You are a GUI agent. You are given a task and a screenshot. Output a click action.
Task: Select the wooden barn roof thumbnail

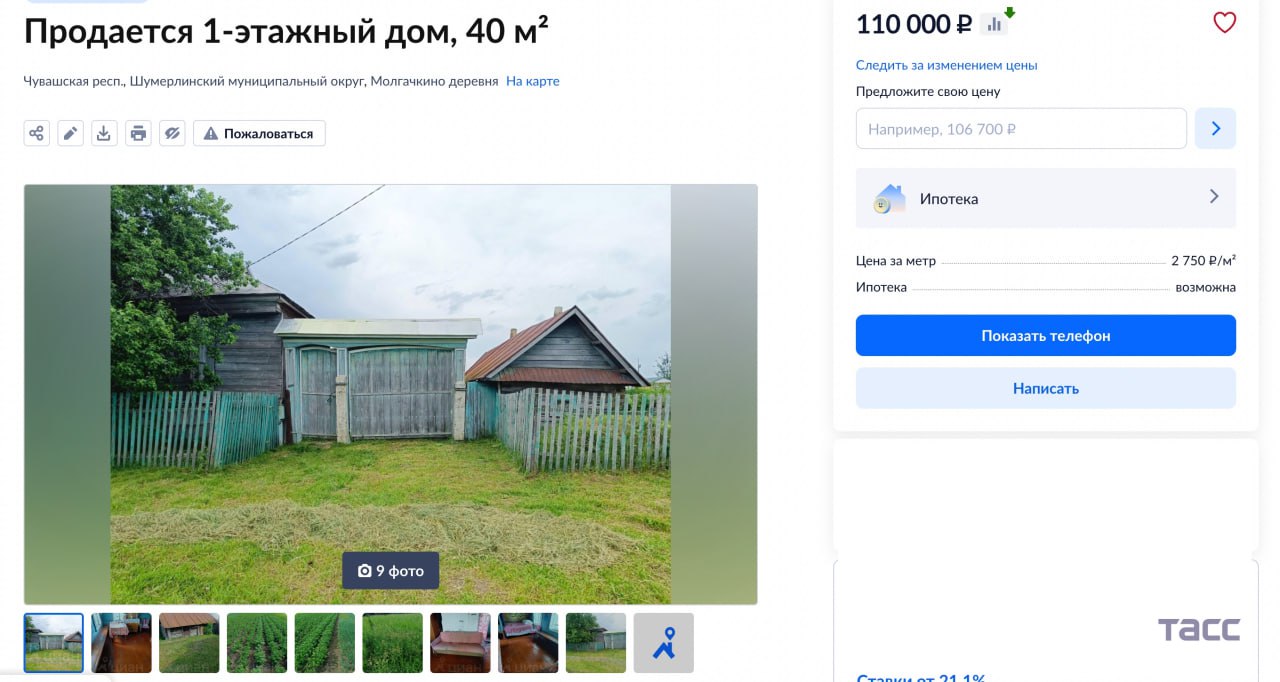coord(189,643)
